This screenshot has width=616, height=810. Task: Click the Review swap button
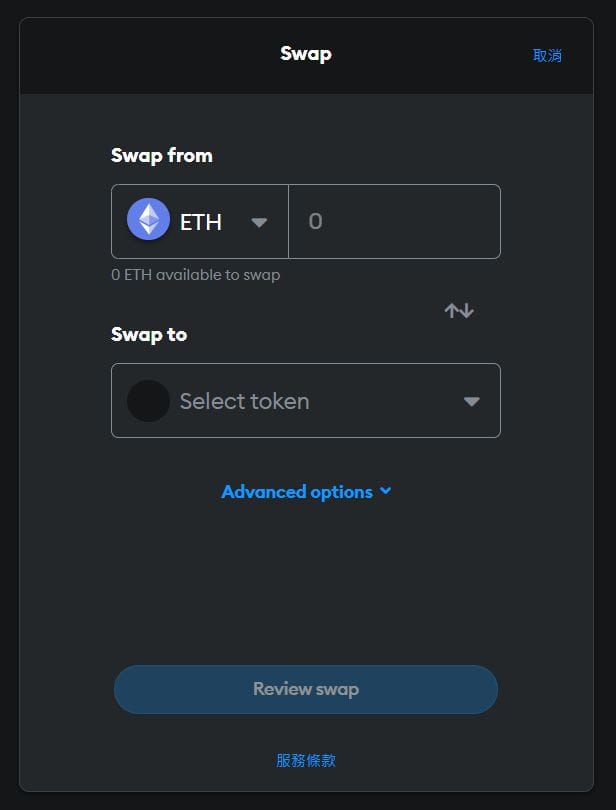[305, 689]
